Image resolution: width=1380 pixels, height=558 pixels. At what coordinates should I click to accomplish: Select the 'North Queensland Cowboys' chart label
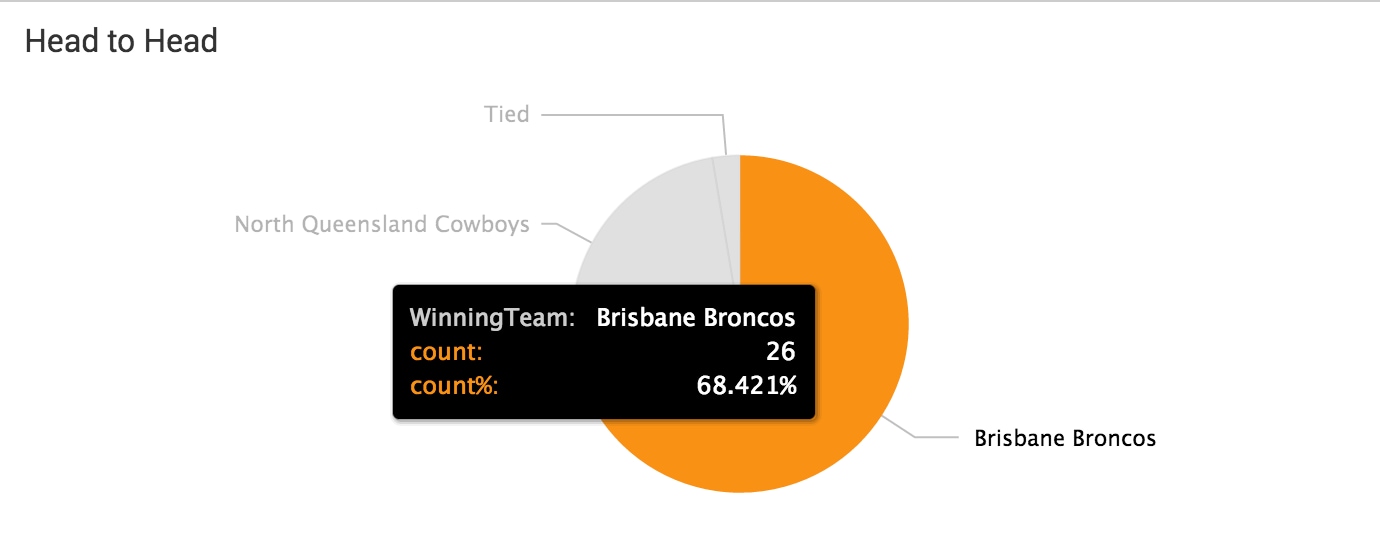coord(382,224)
